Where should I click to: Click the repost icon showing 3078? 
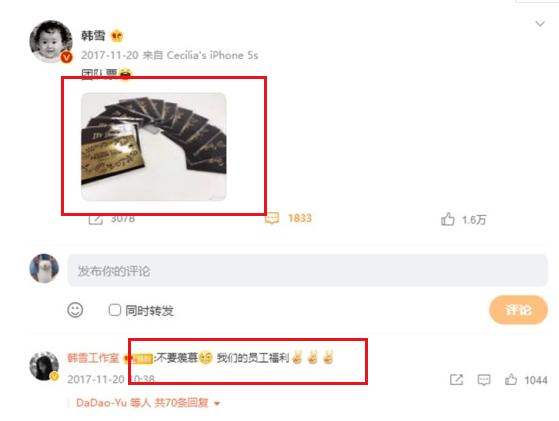point(96,219)
